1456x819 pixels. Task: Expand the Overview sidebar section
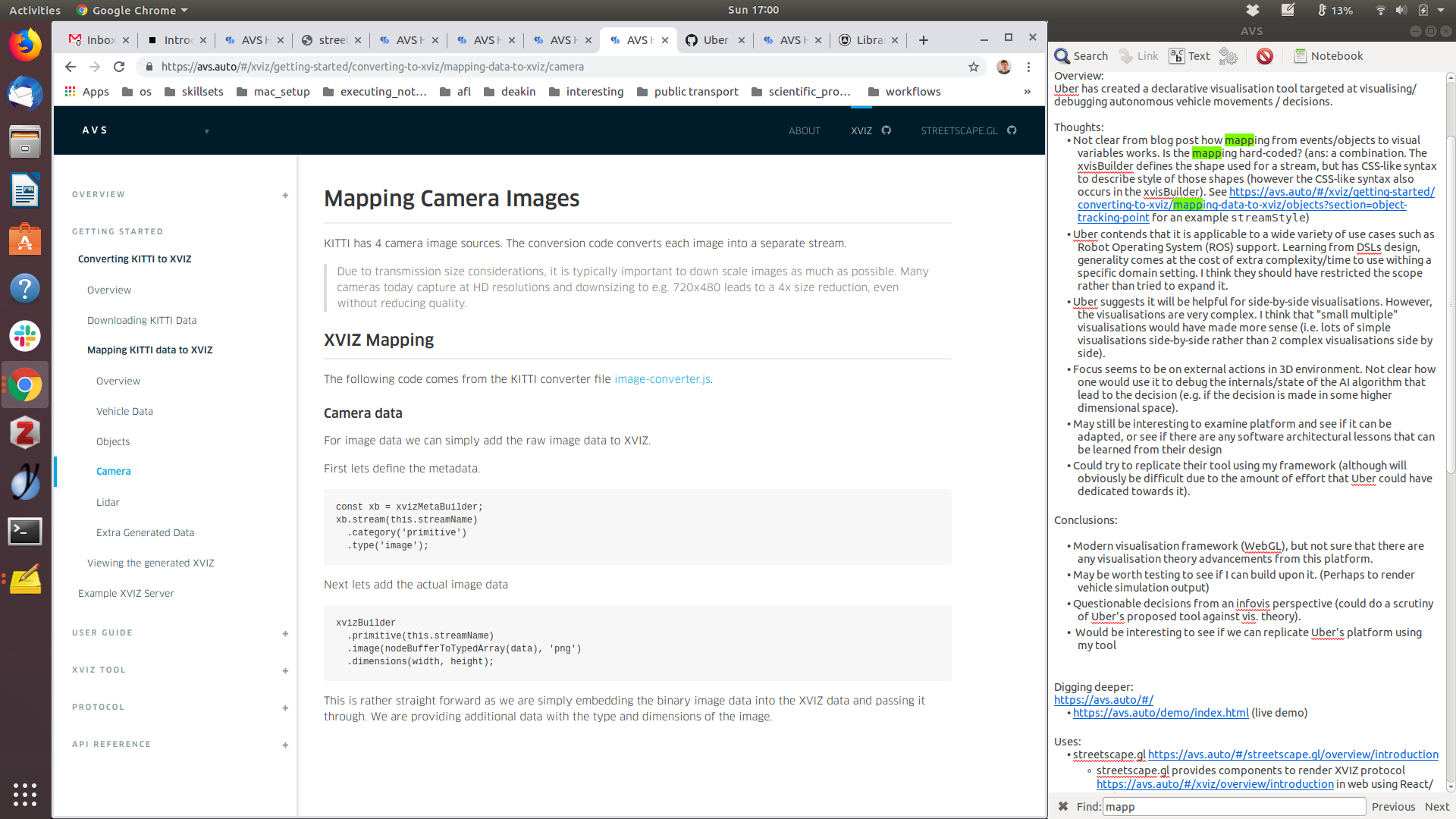tap(285, 195)
